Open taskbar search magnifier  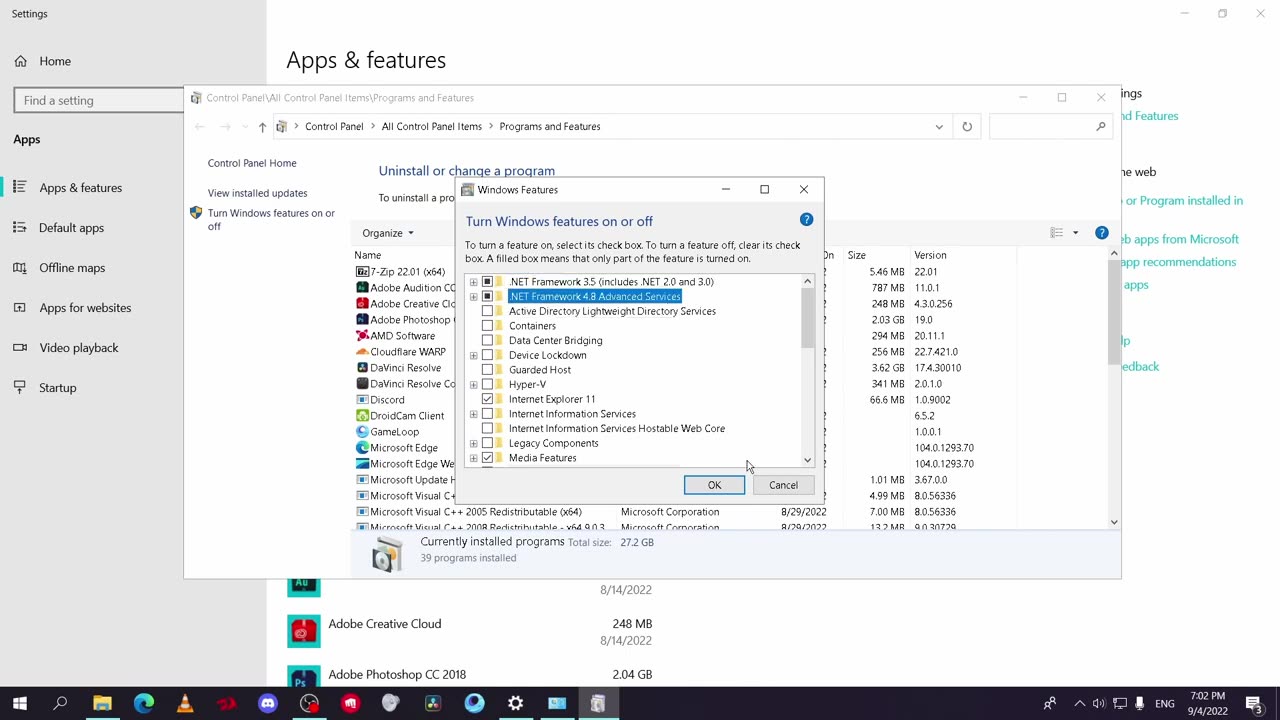point(60,704)
